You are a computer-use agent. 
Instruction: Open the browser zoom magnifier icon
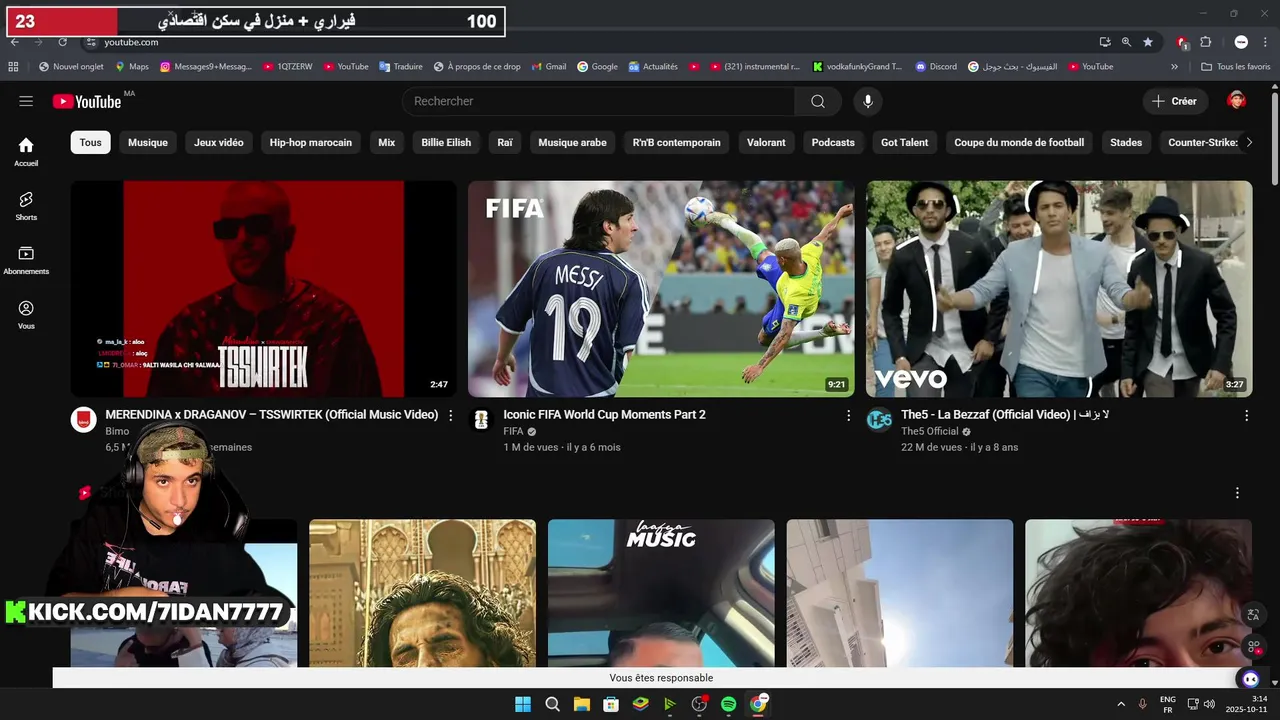pos(1126,42)
